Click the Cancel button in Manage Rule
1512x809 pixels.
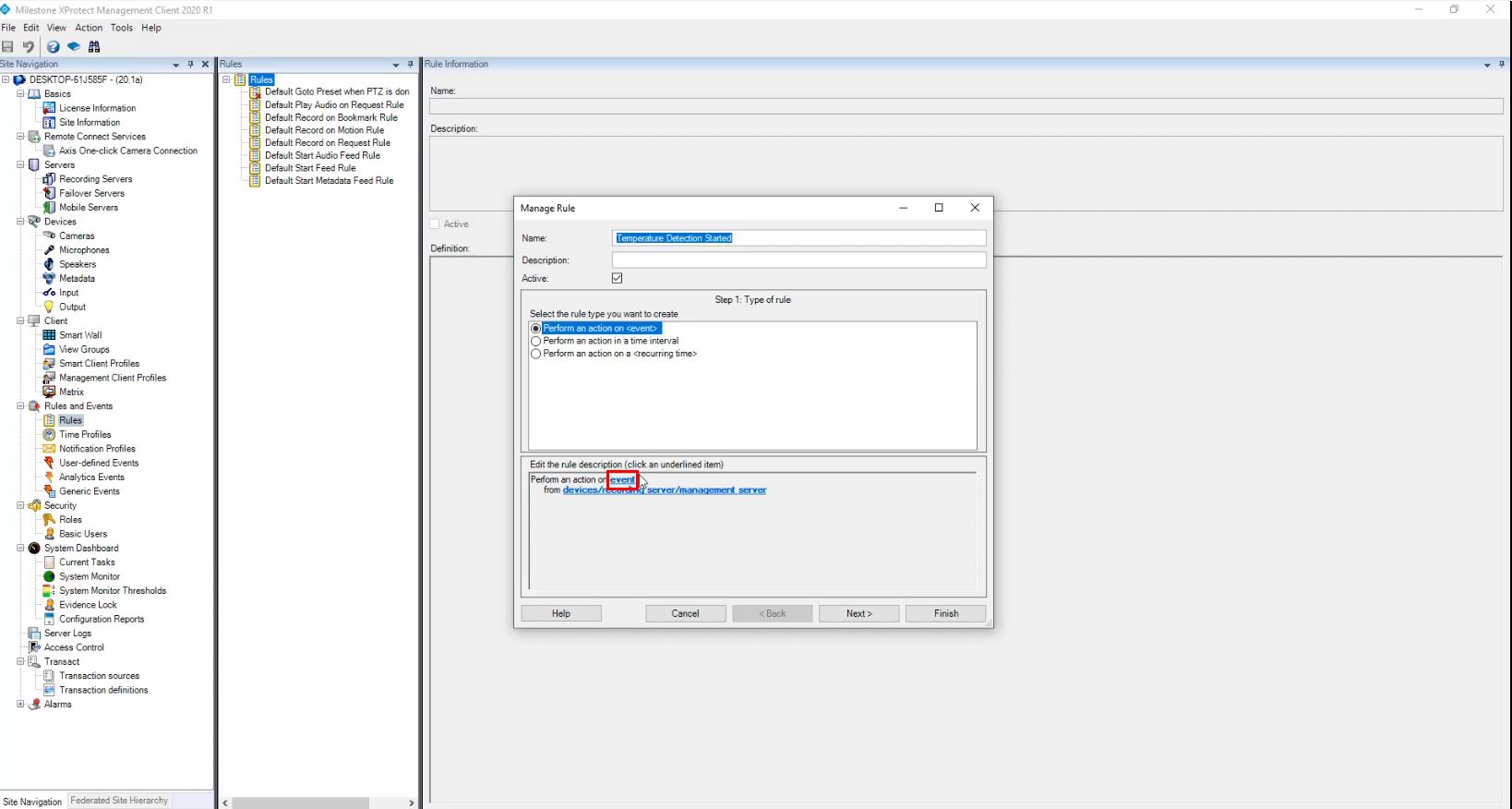click(685, 613)
